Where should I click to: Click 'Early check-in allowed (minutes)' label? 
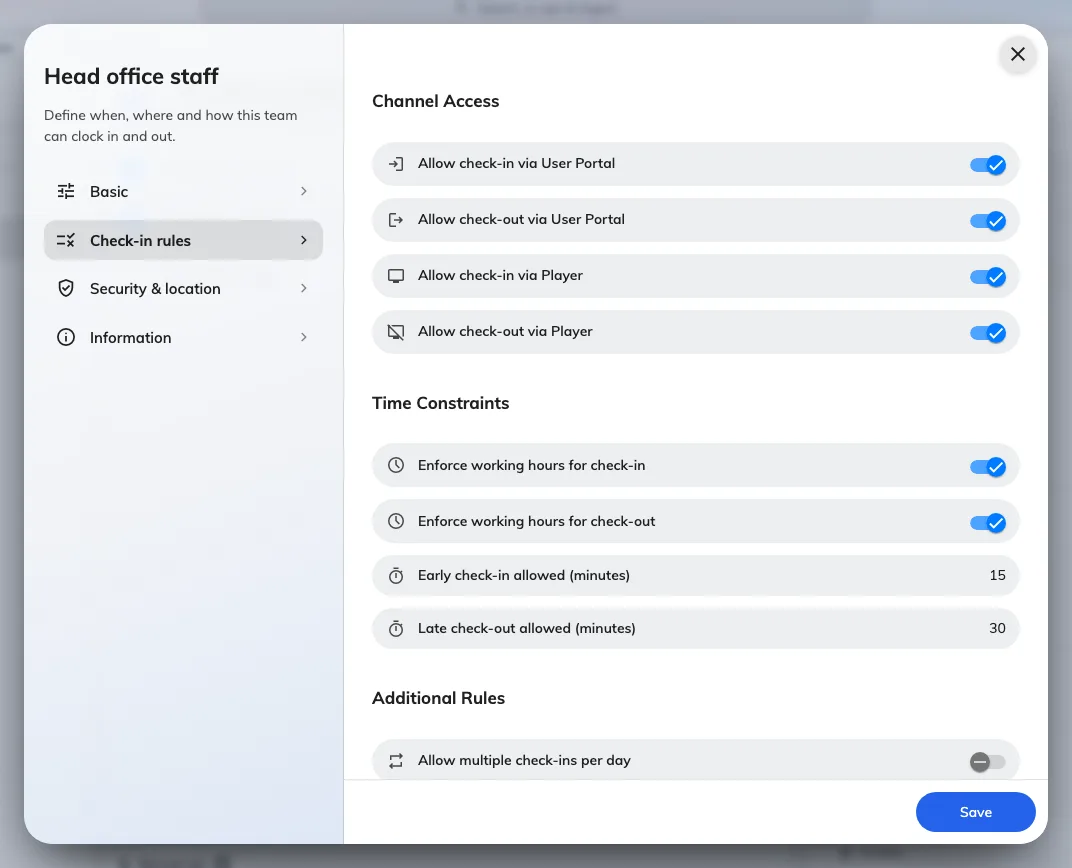point(524,575)
